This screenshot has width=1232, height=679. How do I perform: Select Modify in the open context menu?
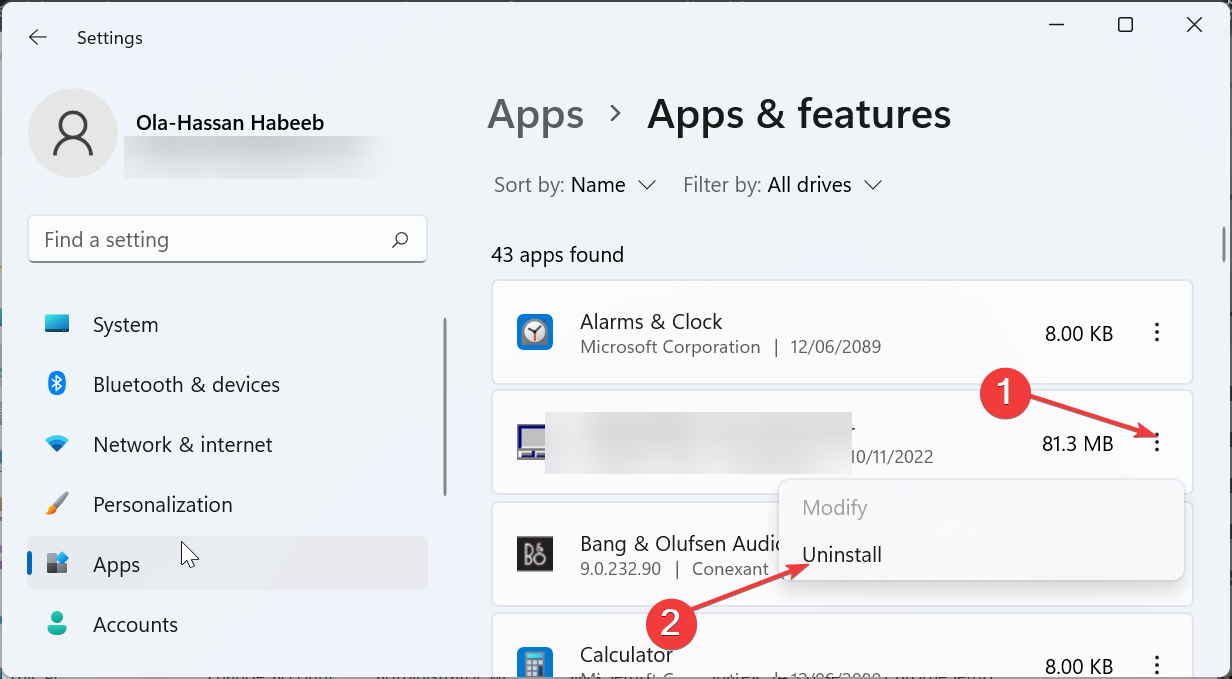click(834, 507)
